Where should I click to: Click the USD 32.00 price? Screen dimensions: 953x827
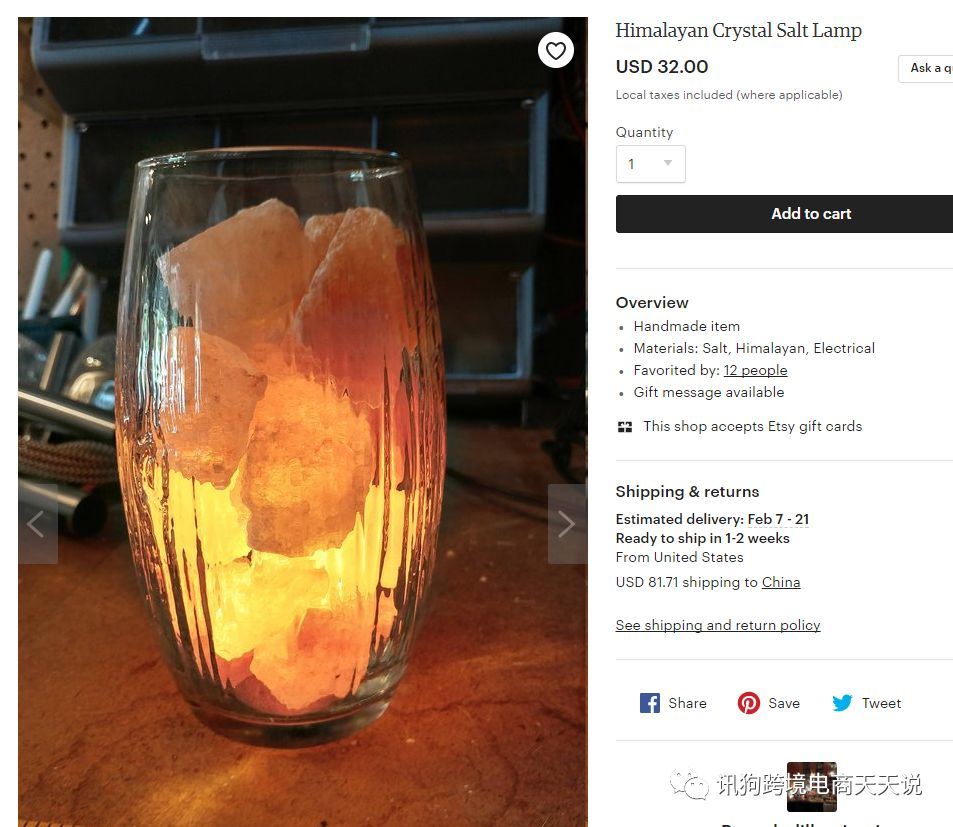click(662, 67)
